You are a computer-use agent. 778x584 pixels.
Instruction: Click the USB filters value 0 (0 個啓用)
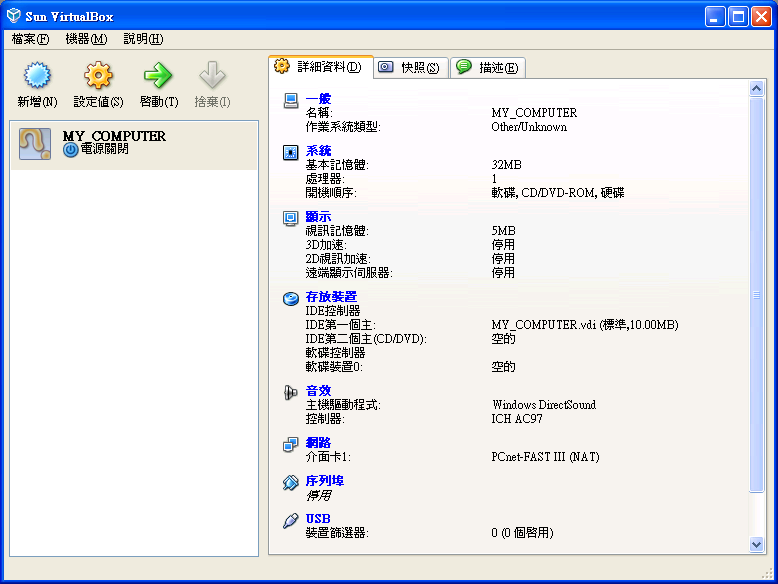(522, 533)
